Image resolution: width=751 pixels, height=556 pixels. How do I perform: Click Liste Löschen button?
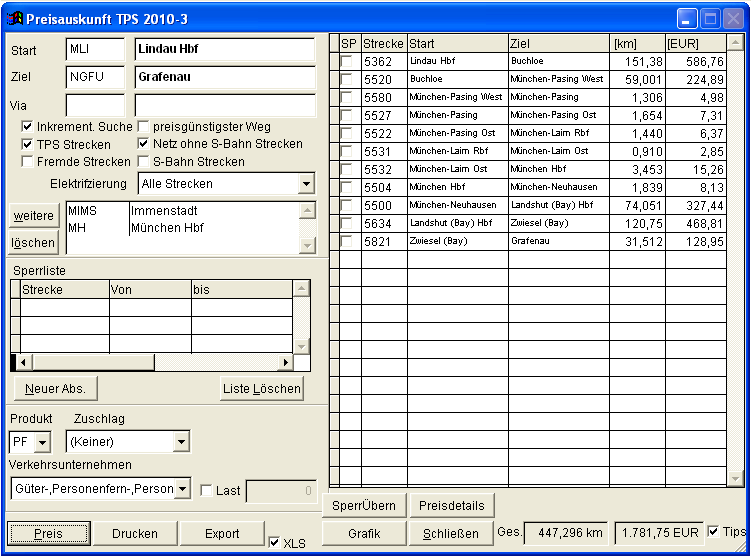[262, 388]
